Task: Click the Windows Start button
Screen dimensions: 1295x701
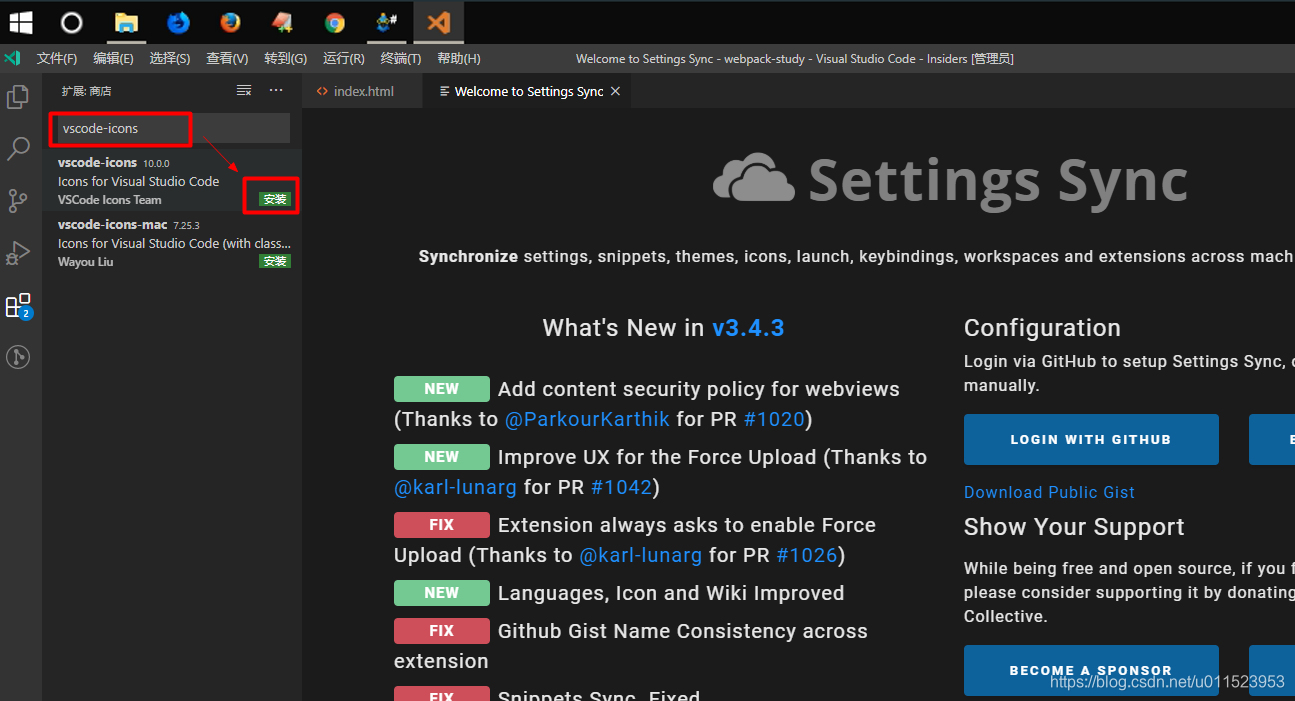Action: click(20, 22)
